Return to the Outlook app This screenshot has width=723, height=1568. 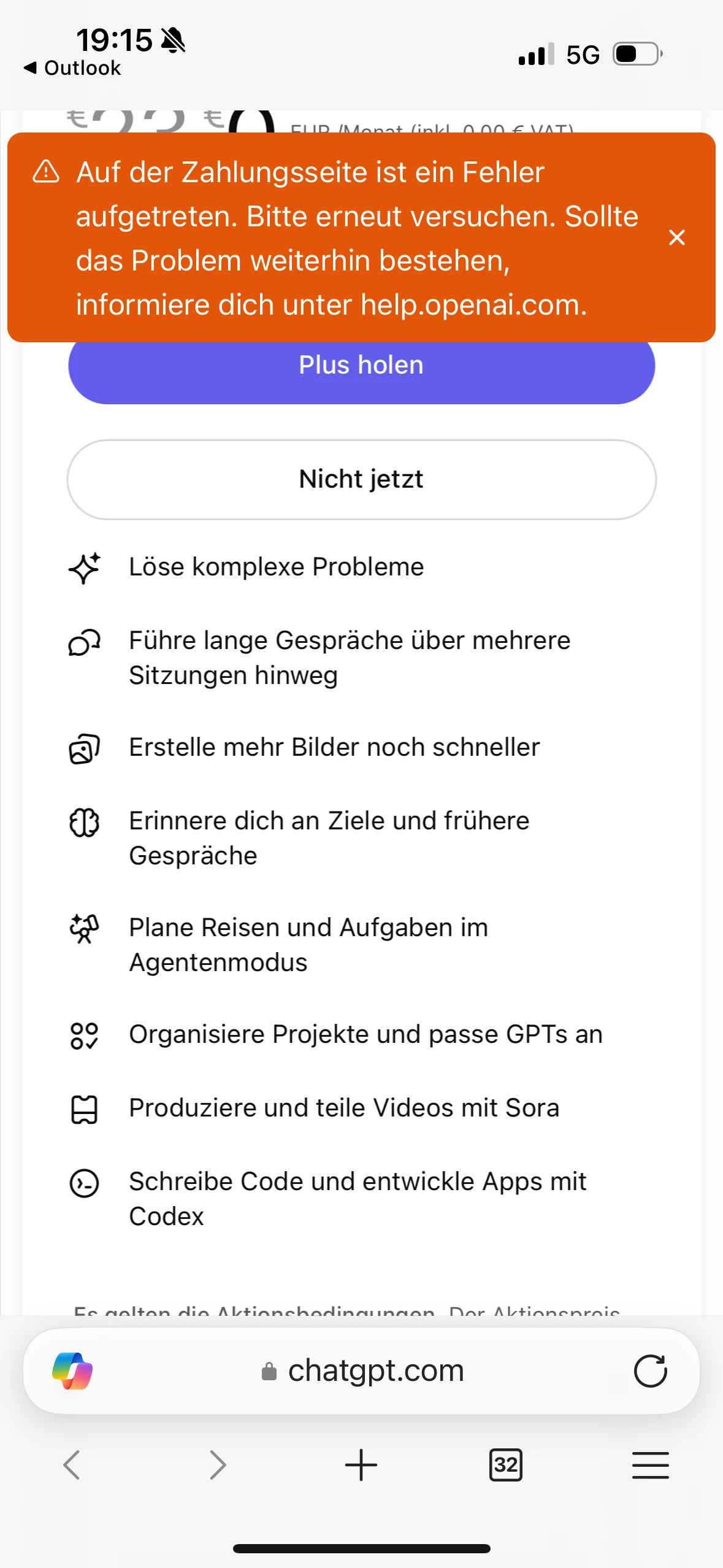72,67
